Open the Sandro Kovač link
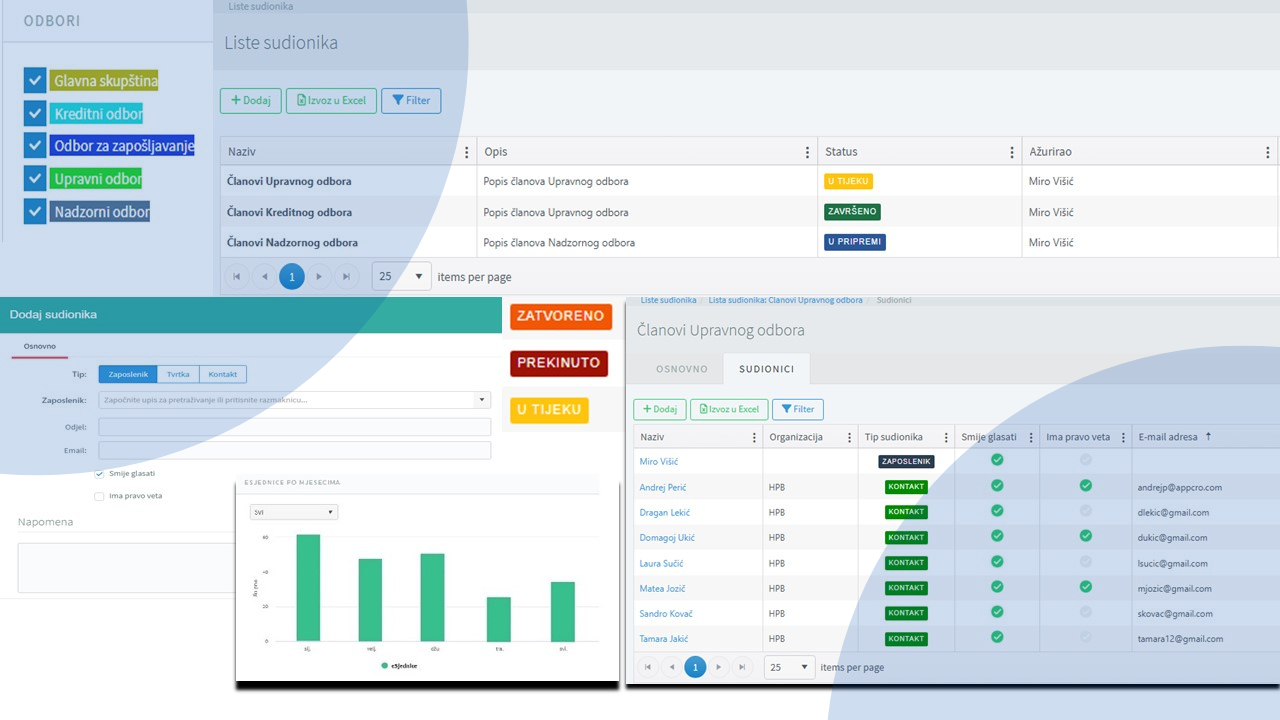This screenshot has width=1280, height=720. click(666, 613)
